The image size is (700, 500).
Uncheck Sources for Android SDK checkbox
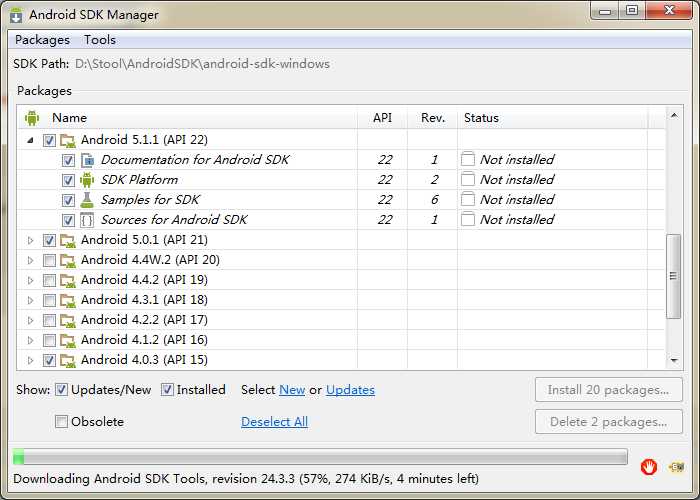click(68, 220)
